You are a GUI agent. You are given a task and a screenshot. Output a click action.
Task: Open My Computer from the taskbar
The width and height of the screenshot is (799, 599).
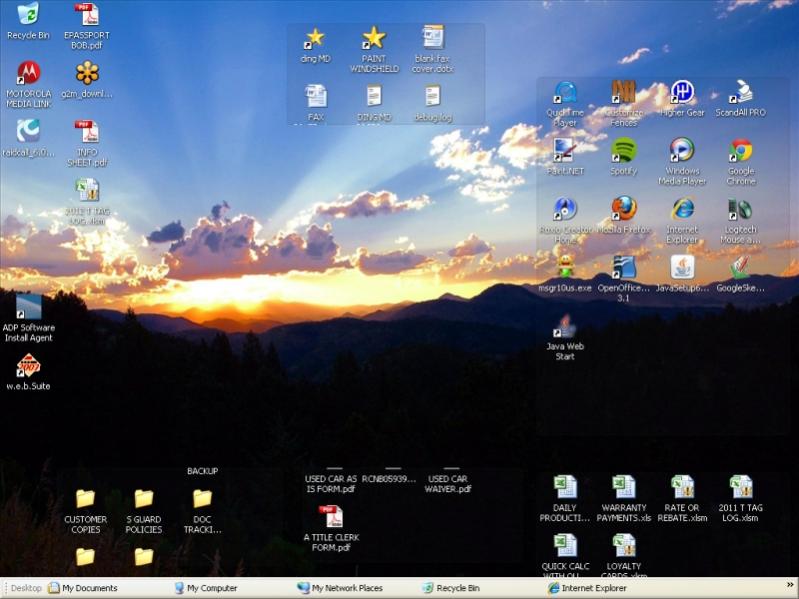pyautogui.click(x=206, y=588)
